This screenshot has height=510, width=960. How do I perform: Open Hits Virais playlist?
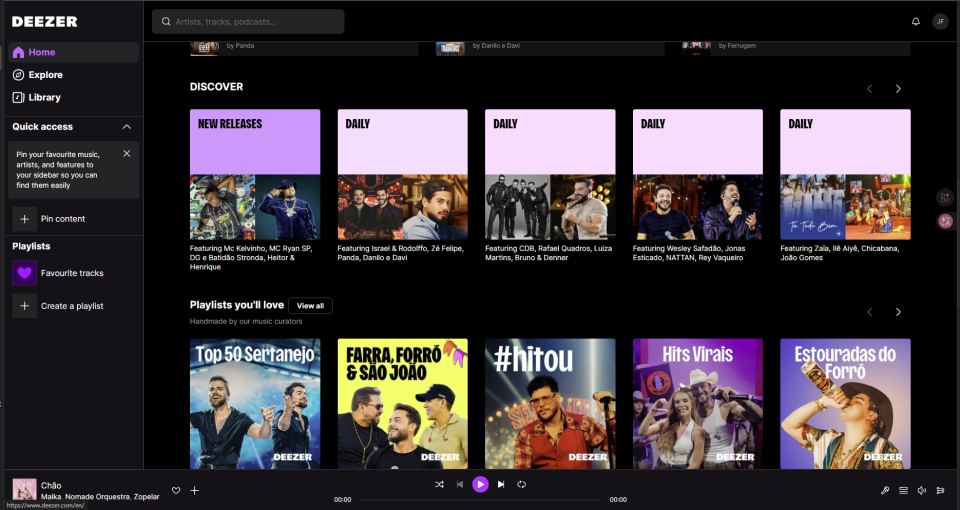[697, 404]
